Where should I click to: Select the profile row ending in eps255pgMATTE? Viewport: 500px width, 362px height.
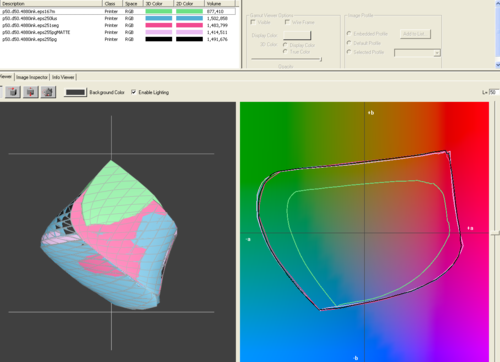(118, 32)
